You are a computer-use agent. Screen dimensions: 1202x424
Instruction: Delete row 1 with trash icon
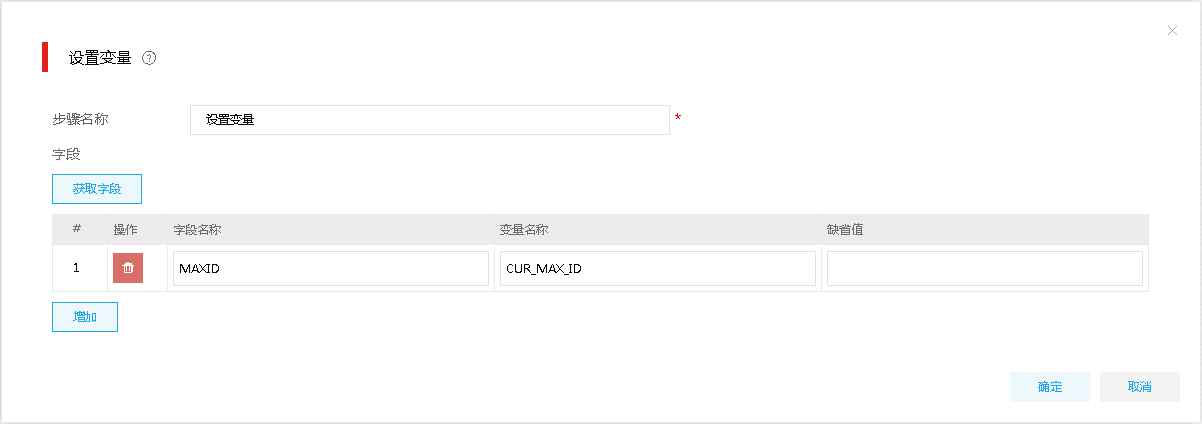(128, 268)
